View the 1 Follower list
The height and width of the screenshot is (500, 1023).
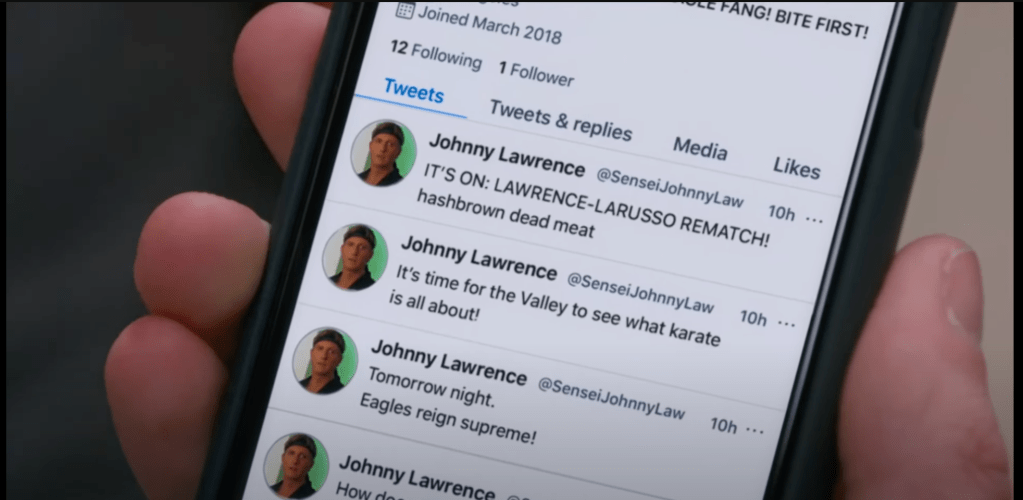coord(536,74)
